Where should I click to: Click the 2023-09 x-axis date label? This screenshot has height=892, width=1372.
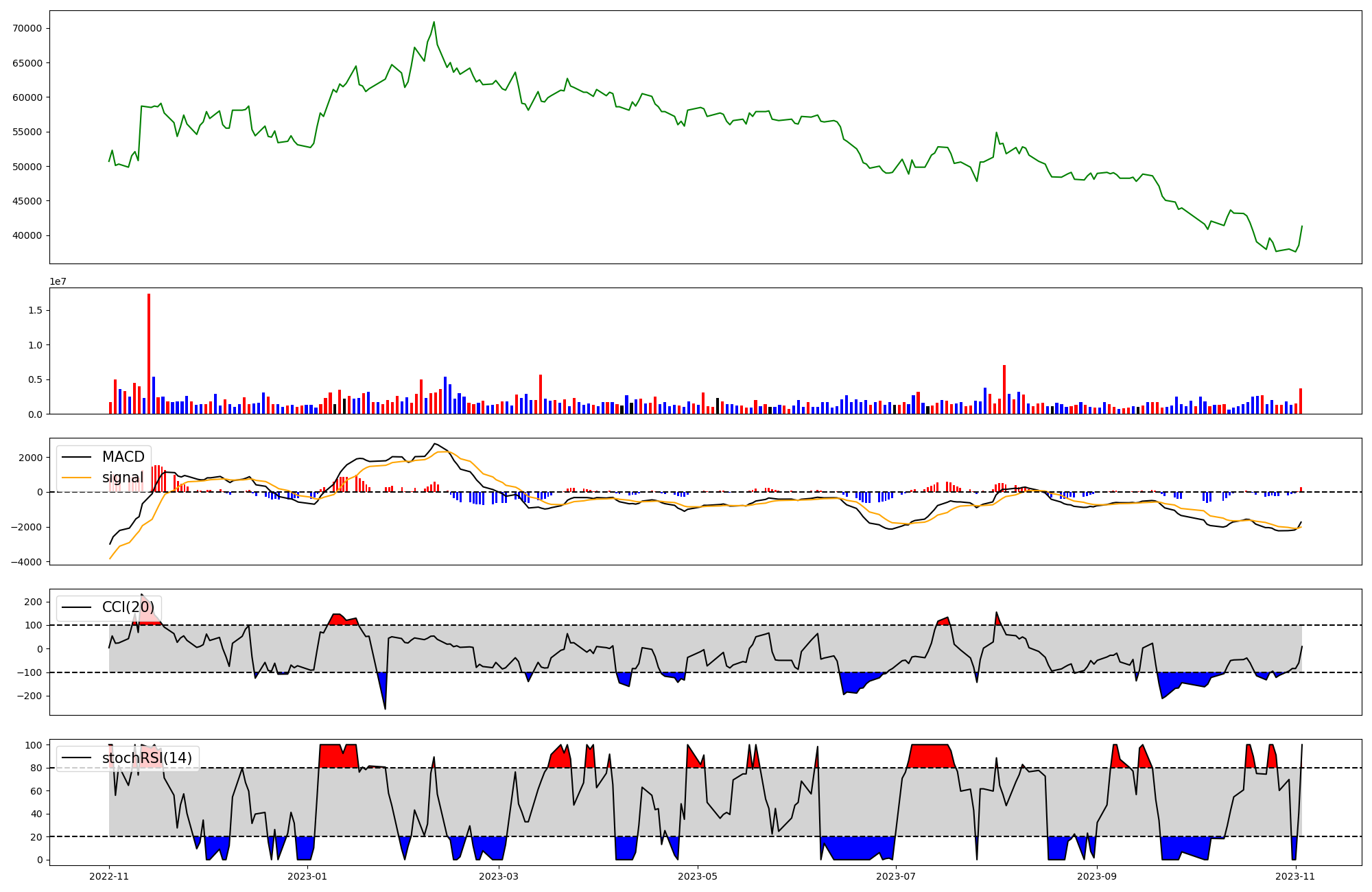(x=1097, y=876)
